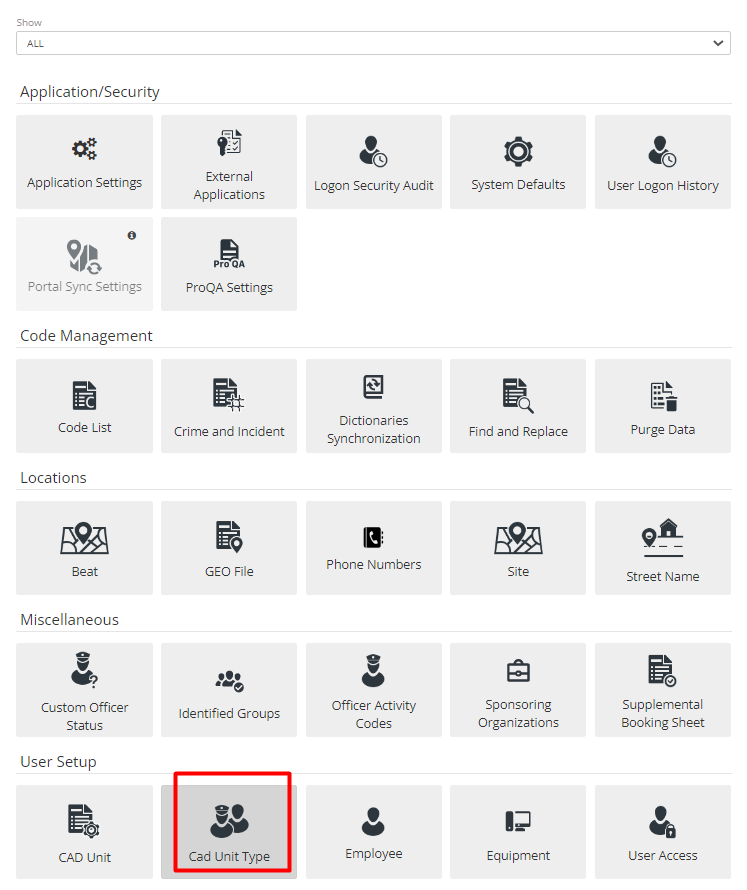Open the Show dropdown set to ALL
The height and width of the screenshot is (890, 747).
pos(373,43)
